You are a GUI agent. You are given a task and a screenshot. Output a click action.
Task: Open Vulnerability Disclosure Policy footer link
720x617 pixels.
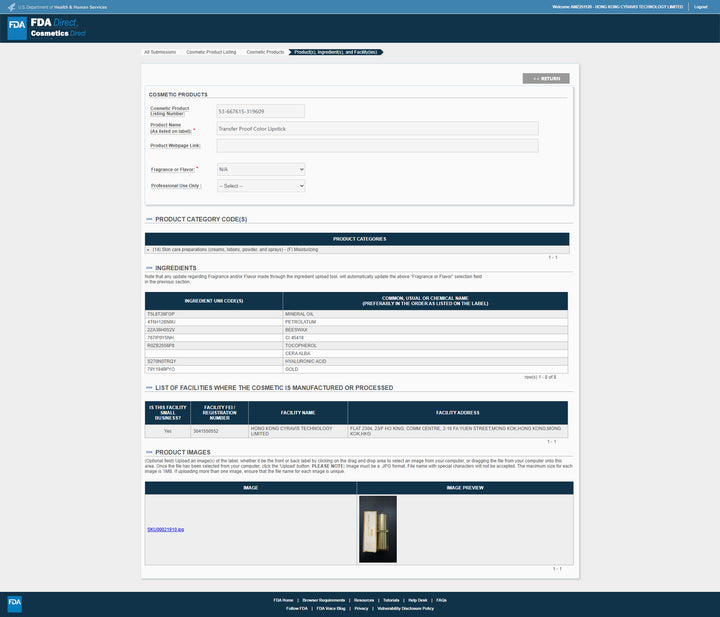pyautogui.click(x=405, y=609)
